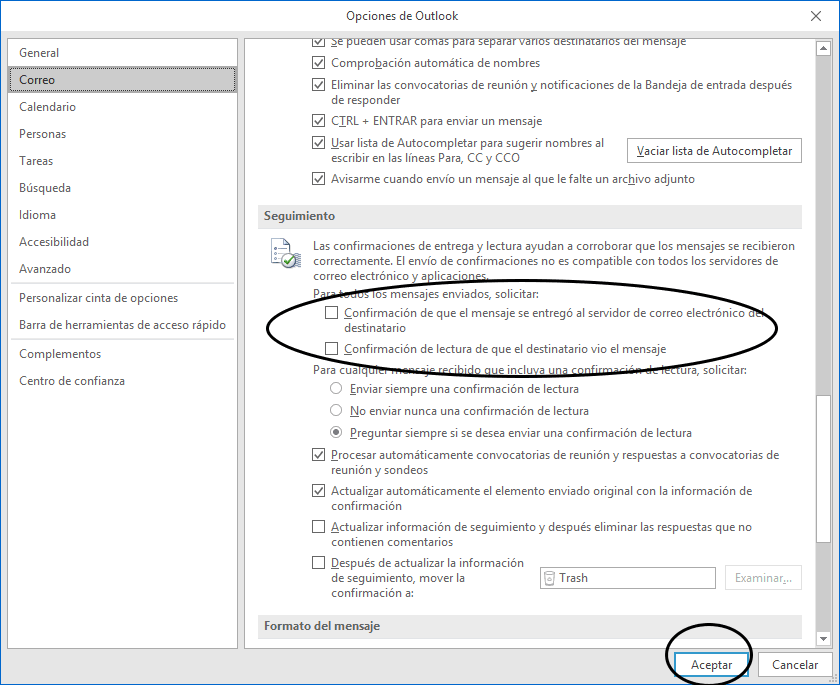
Task: Uncheck Comprobación automática de nombres
Action: pos(318,63)
